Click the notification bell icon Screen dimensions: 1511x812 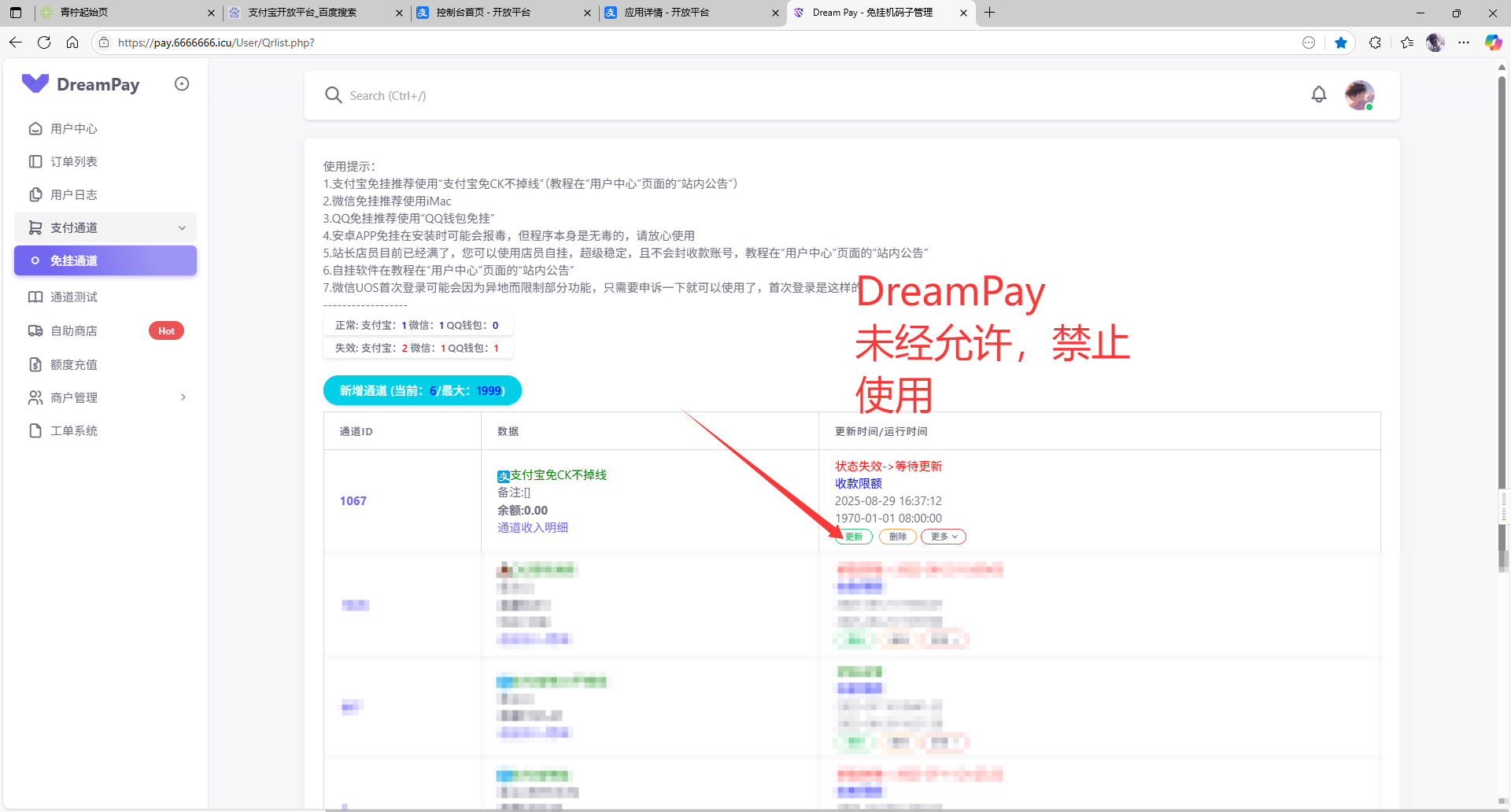click(x=1319, y=95)
